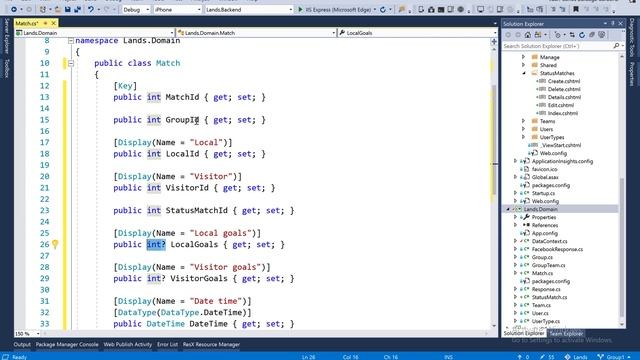Select GroupTeam.cs in Solution Explorer

pos(549,265)
